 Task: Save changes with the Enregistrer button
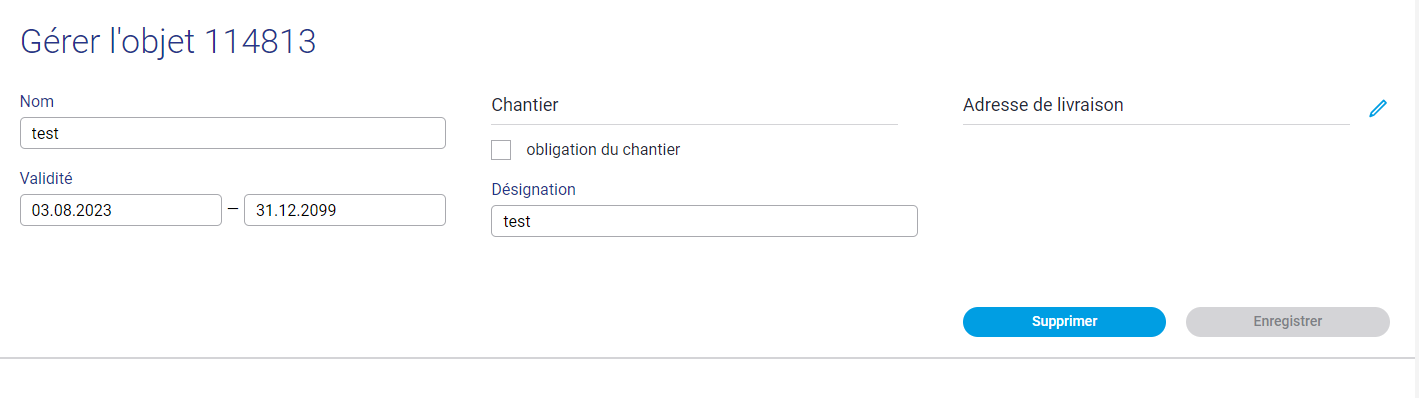(1288, 322)
